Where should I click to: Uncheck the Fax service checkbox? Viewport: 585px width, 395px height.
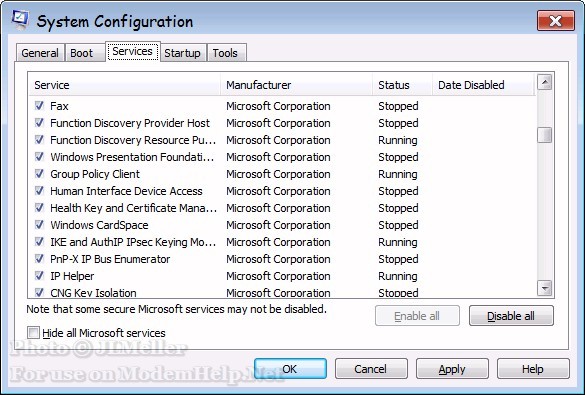[x=39, y=106]
